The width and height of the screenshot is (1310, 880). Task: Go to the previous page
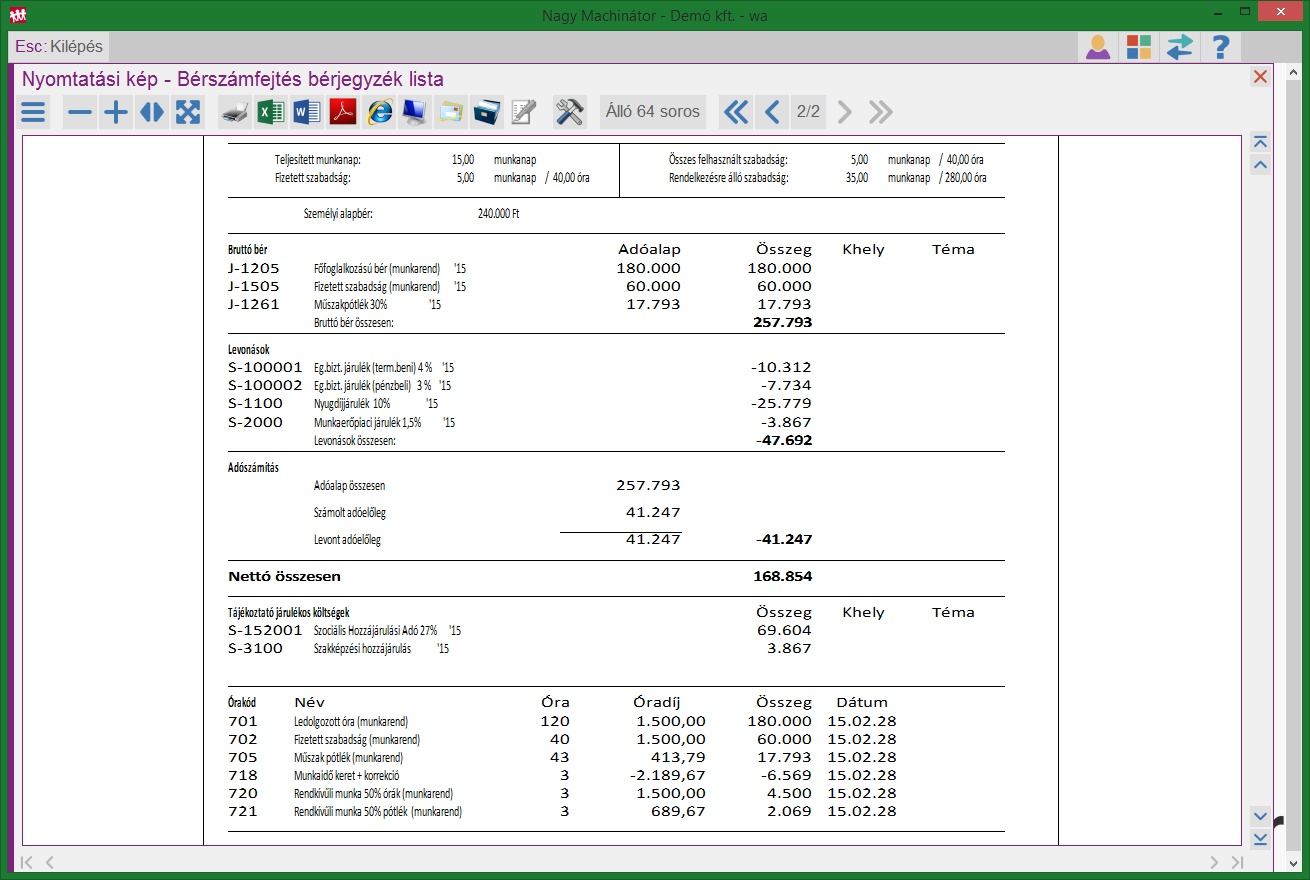771,112
